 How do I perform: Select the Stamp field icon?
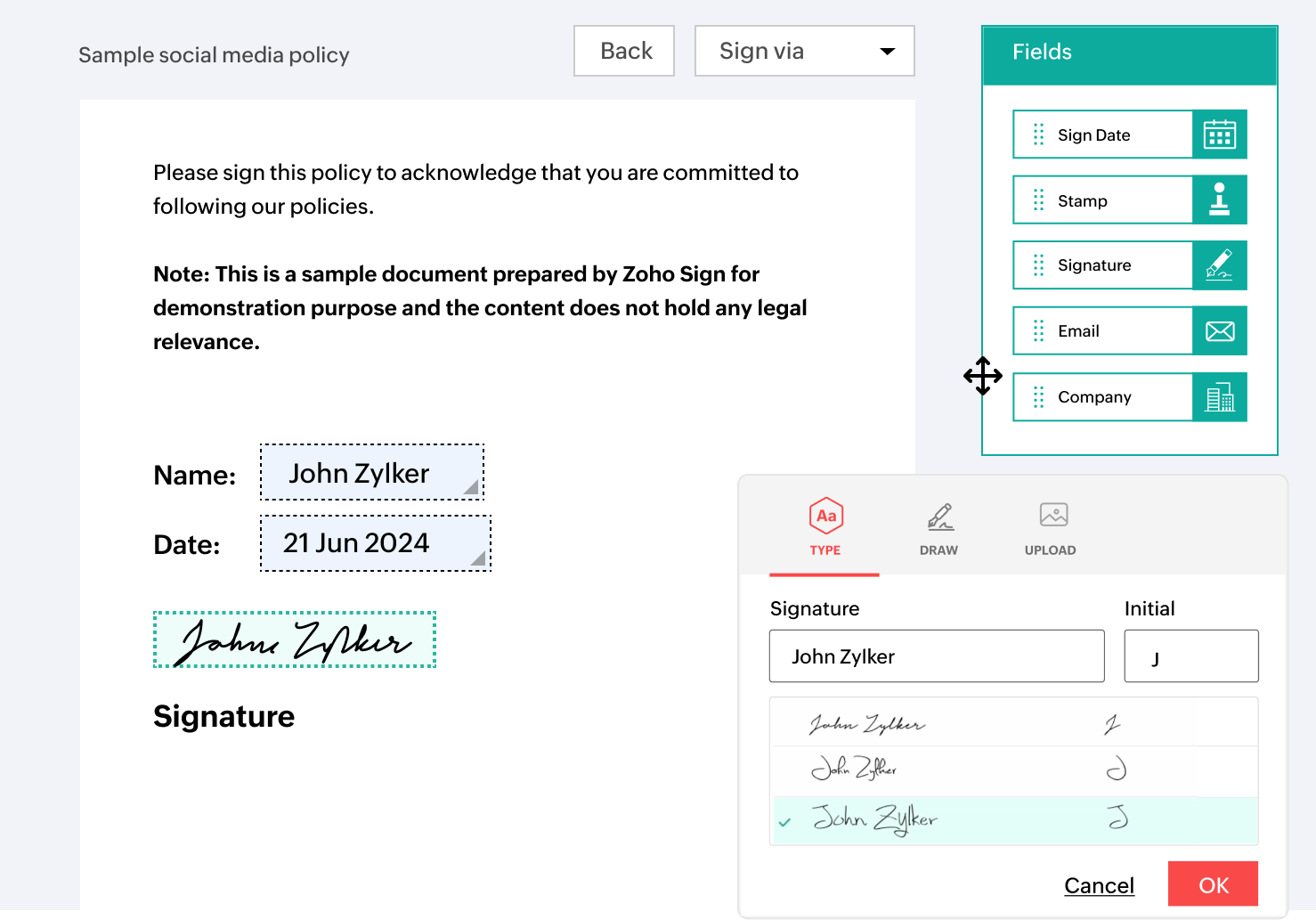click(1220, 199)
